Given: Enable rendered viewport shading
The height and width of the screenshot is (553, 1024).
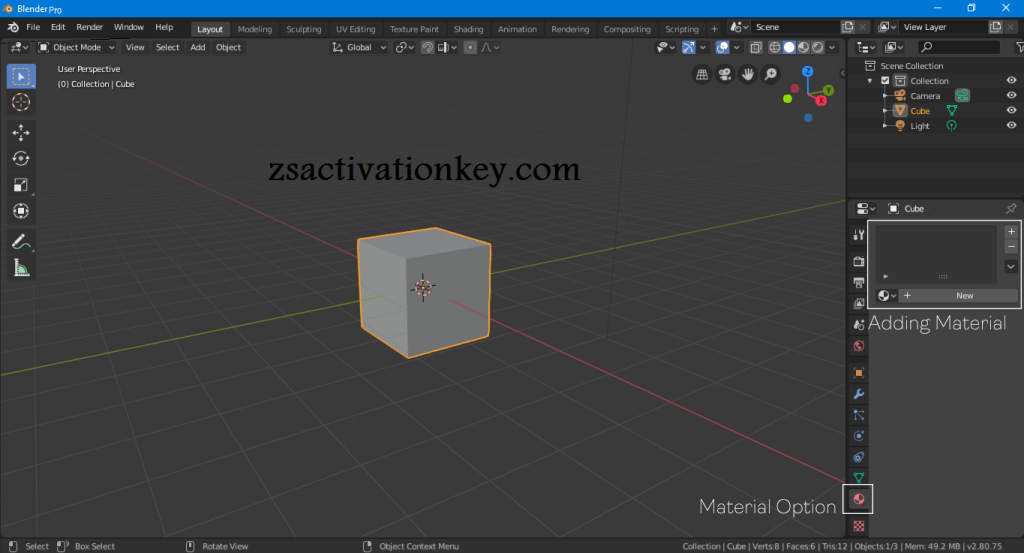Looking at the screenshot, I should click(x=818, y=47).
